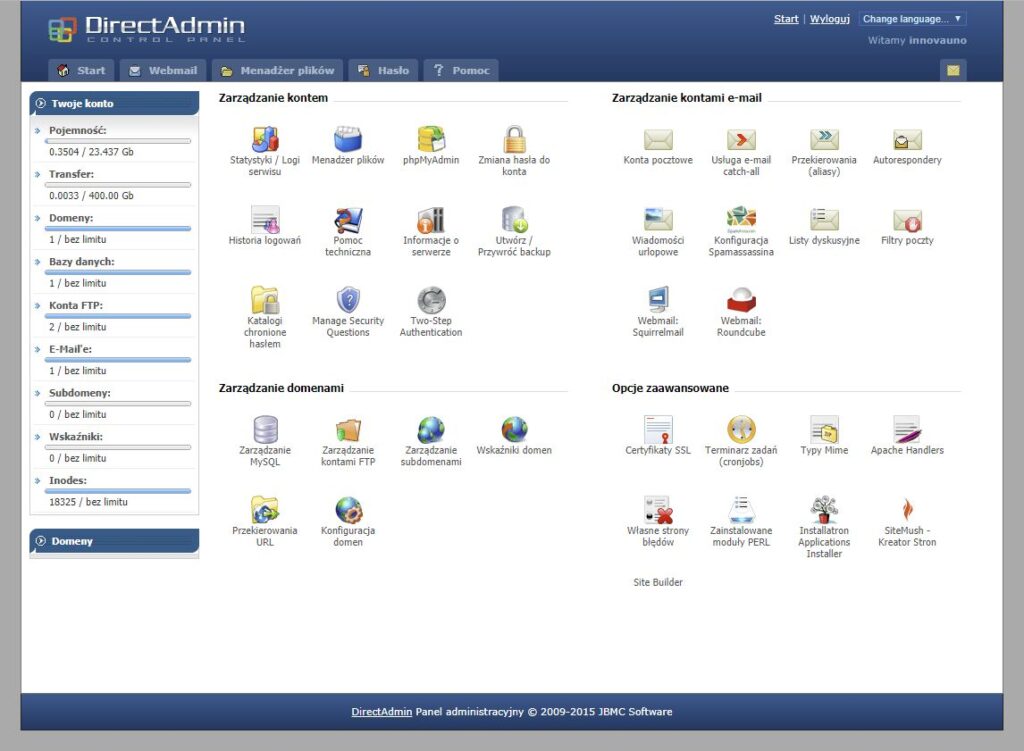Select the Inodes value 18325 / bez limitu

click(x=88, y=502)
